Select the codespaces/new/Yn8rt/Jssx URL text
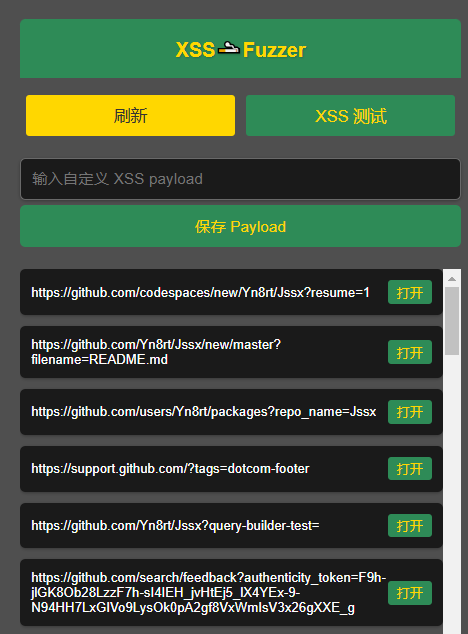Image resolution: width=468 pixels, height=634 pixels. click(x=200, y=292)
